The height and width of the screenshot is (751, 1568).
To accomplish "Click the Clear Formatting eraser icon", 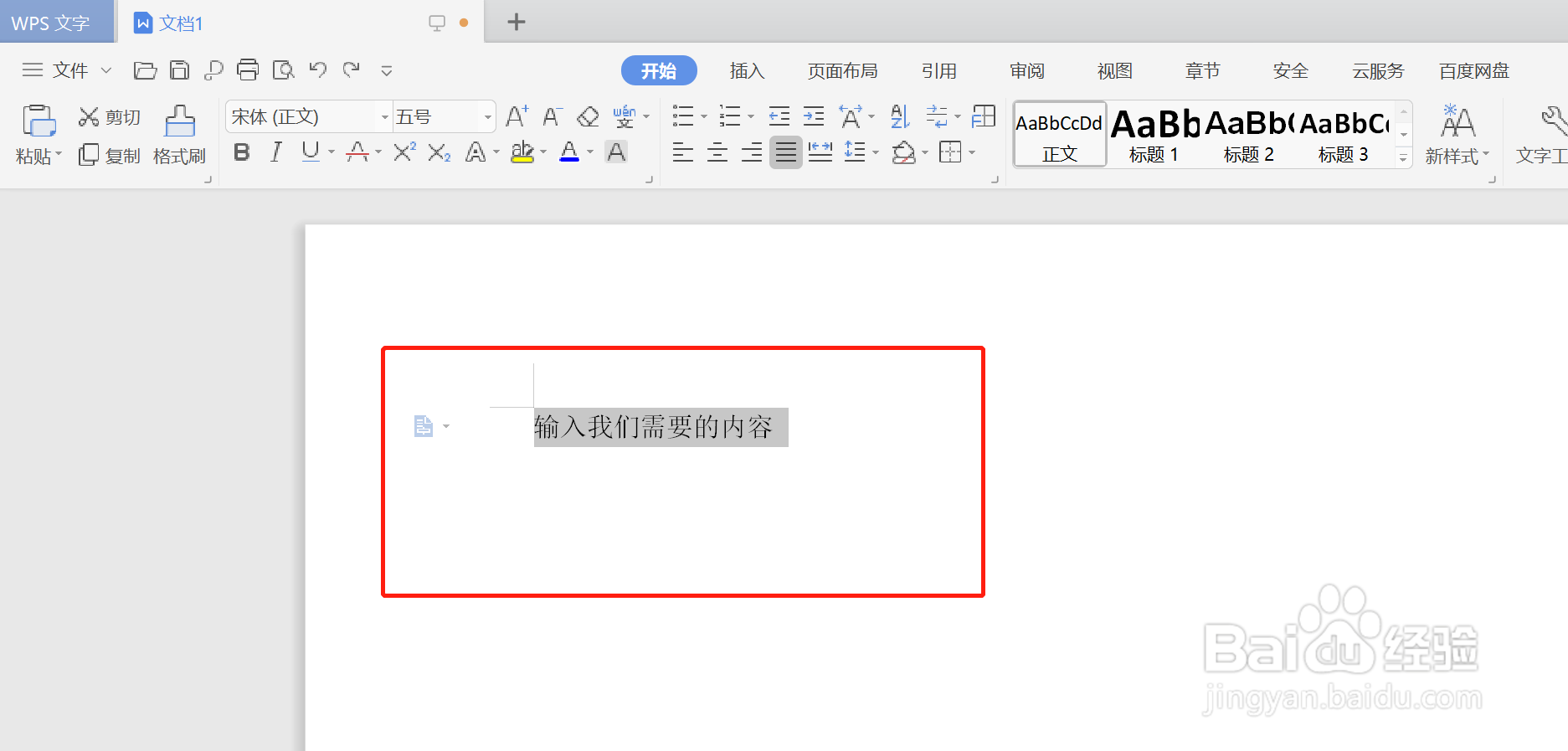I will (588, 116).
